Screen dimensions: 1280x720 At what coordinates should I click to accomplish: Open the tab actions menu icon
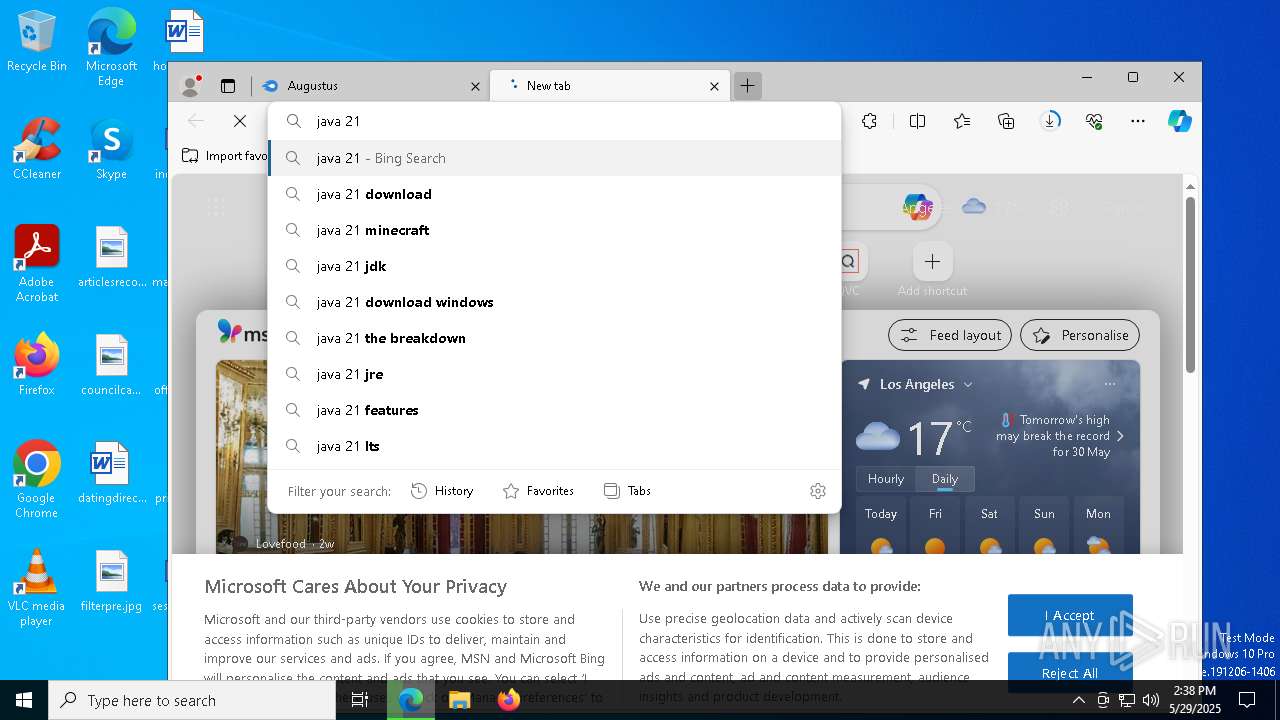click(228, 86)
